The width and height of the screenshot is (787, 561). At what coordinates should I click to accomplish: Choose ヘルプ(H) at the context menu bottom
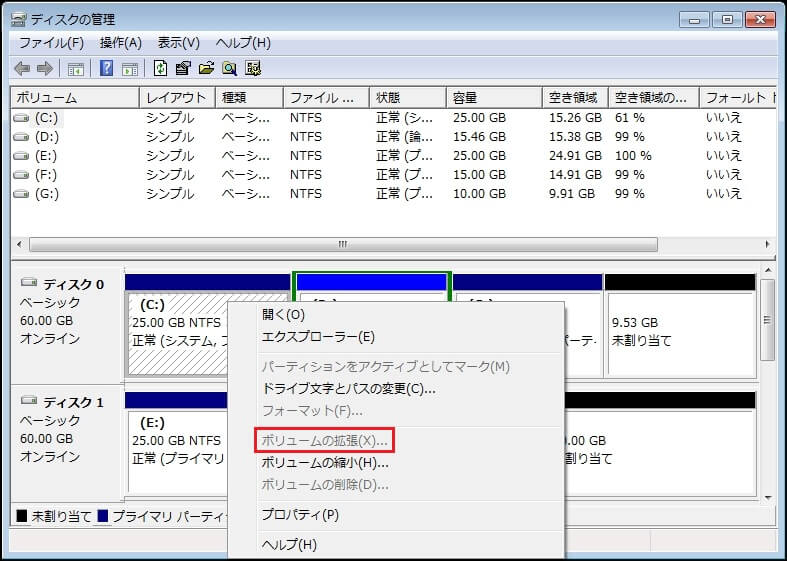tap(289, 544)
